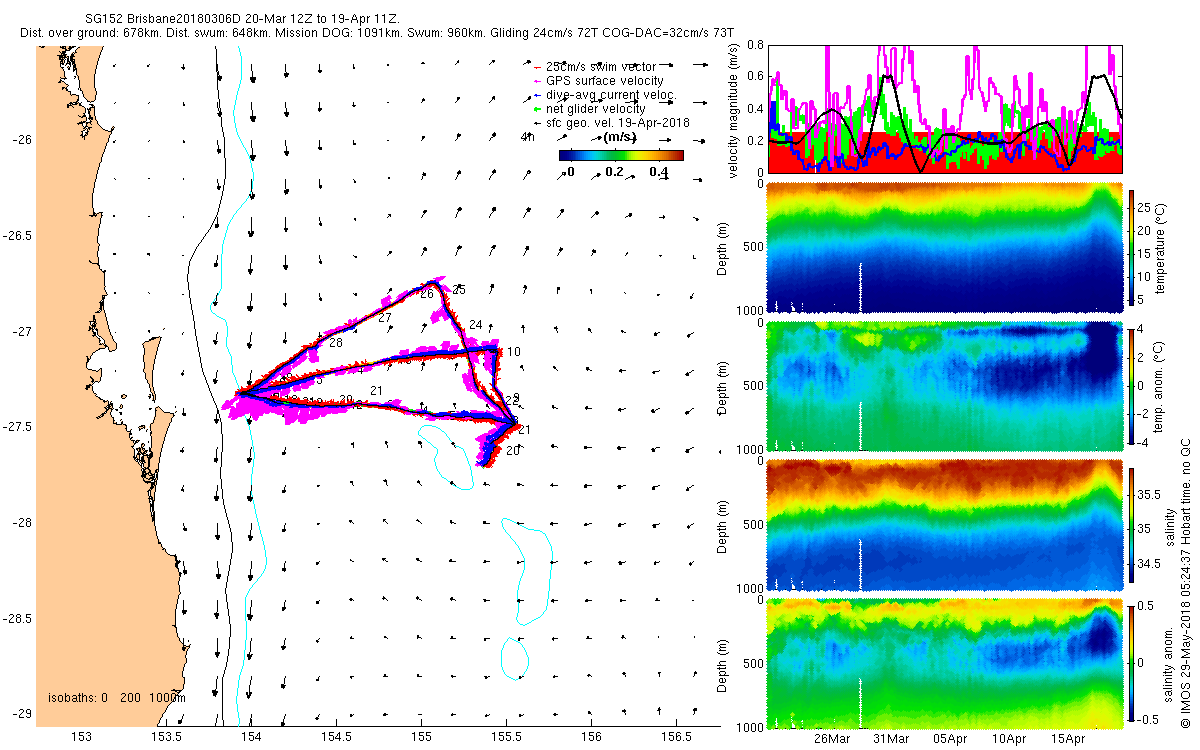
Task: Click the temp. anom. colorbar scale
Action: tap(1132, 384)
